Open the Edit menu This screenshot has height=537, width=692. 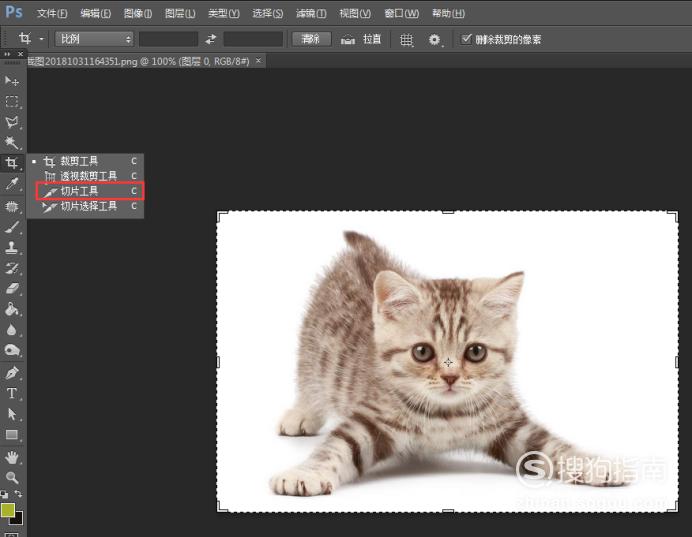click(95, 13)
